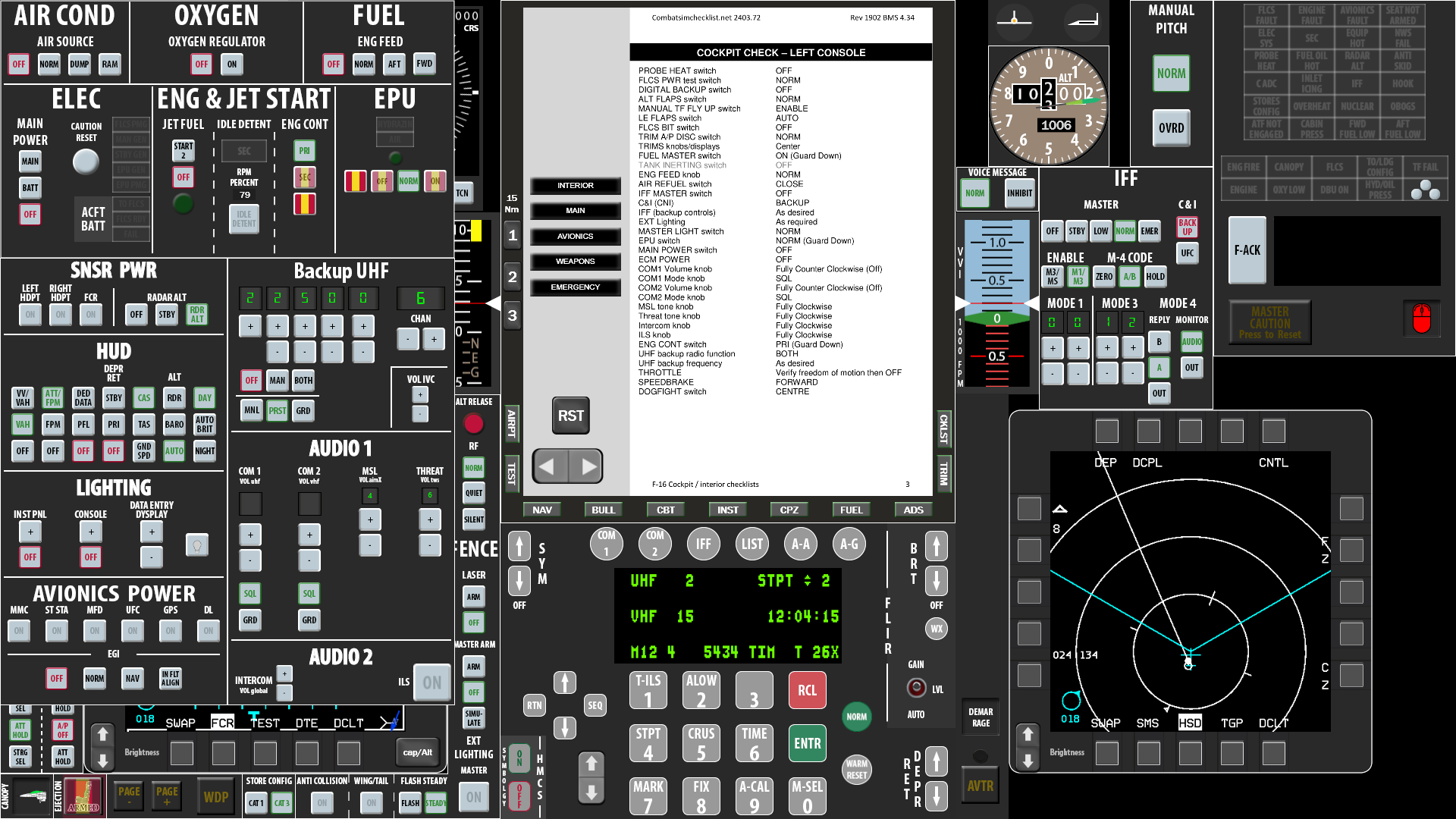1456x819 pixels.
Task: Click the lighting bulb icon
Action: (x=197, y=544)
